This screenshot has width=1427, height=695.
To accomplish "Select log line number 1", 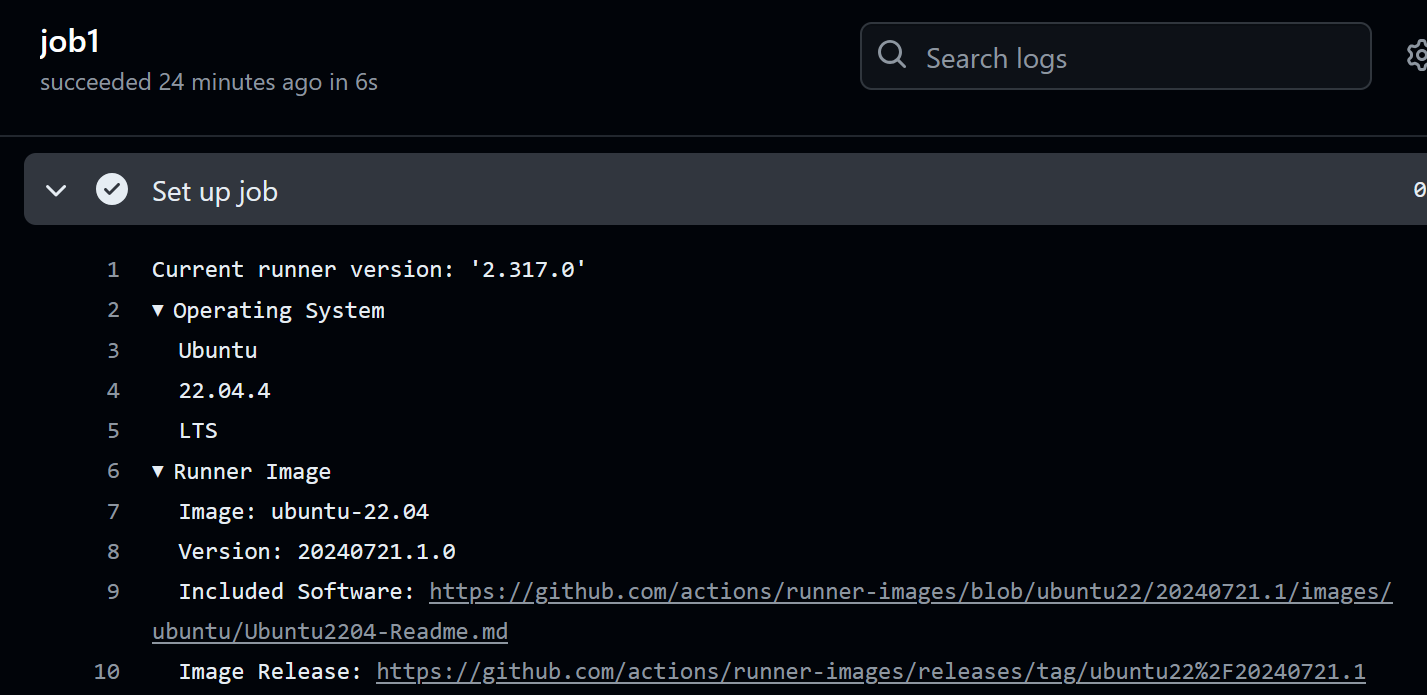I will point(113,270).
